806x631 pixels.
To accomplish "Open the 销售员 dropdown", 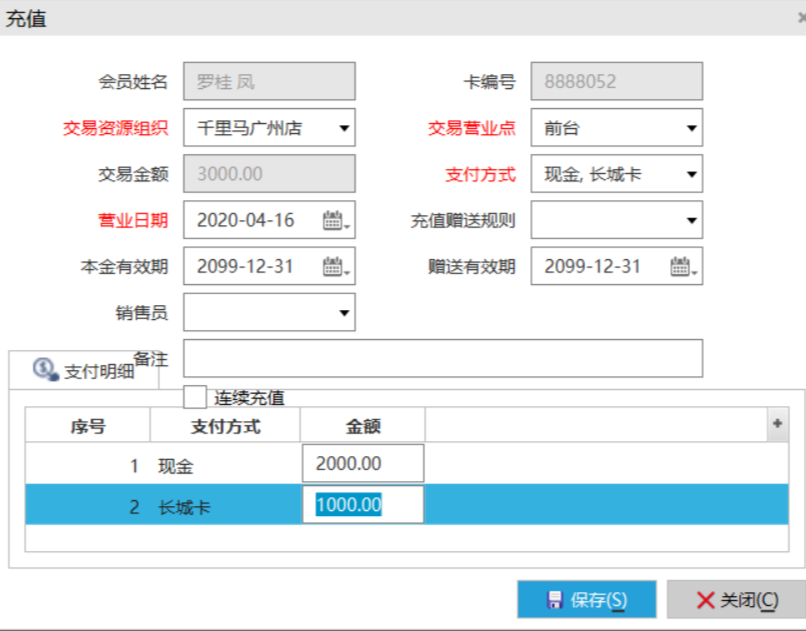I will (344, 313).
